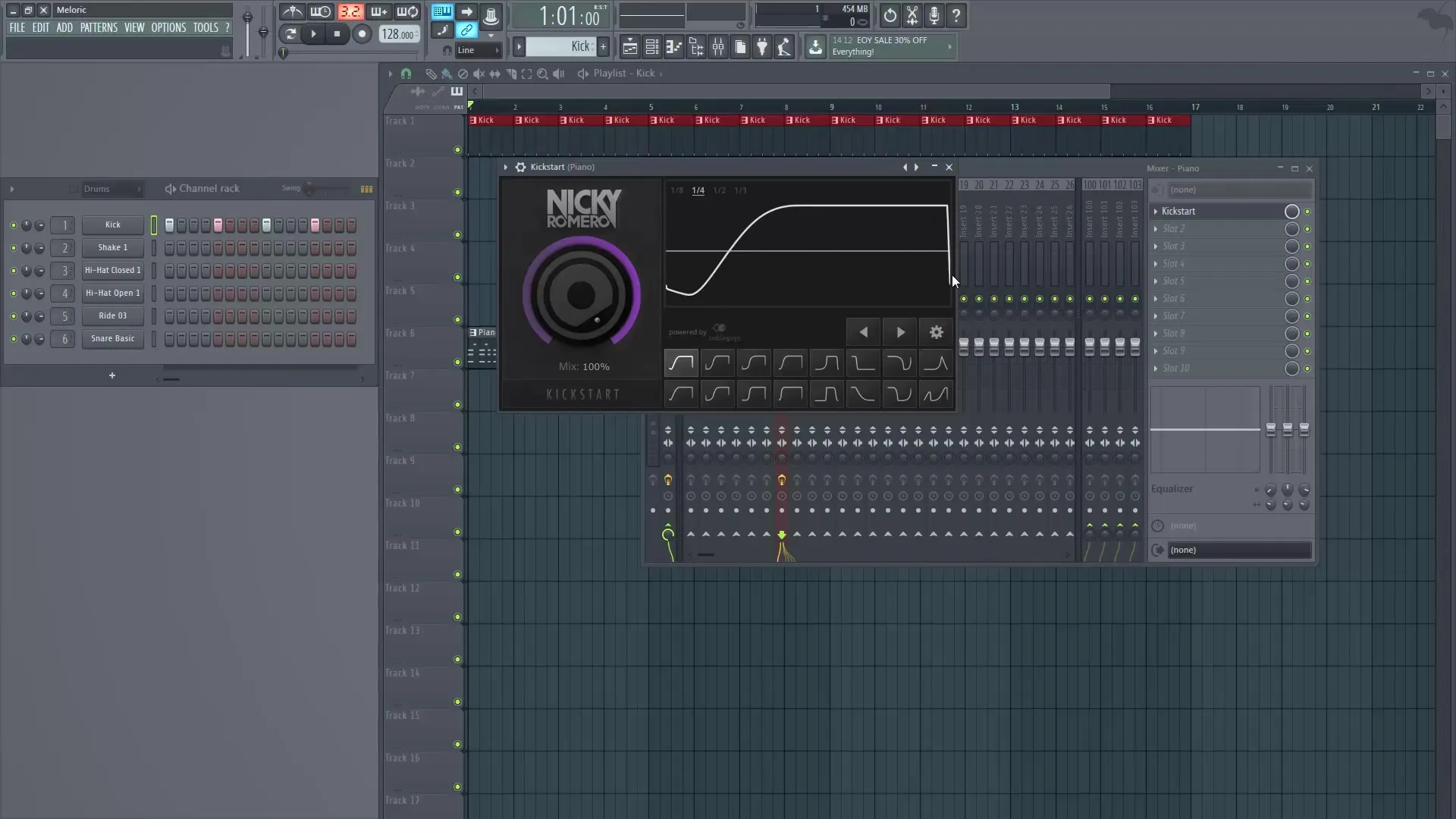
Task: Open the TOOLS menu
Action: 206,27
